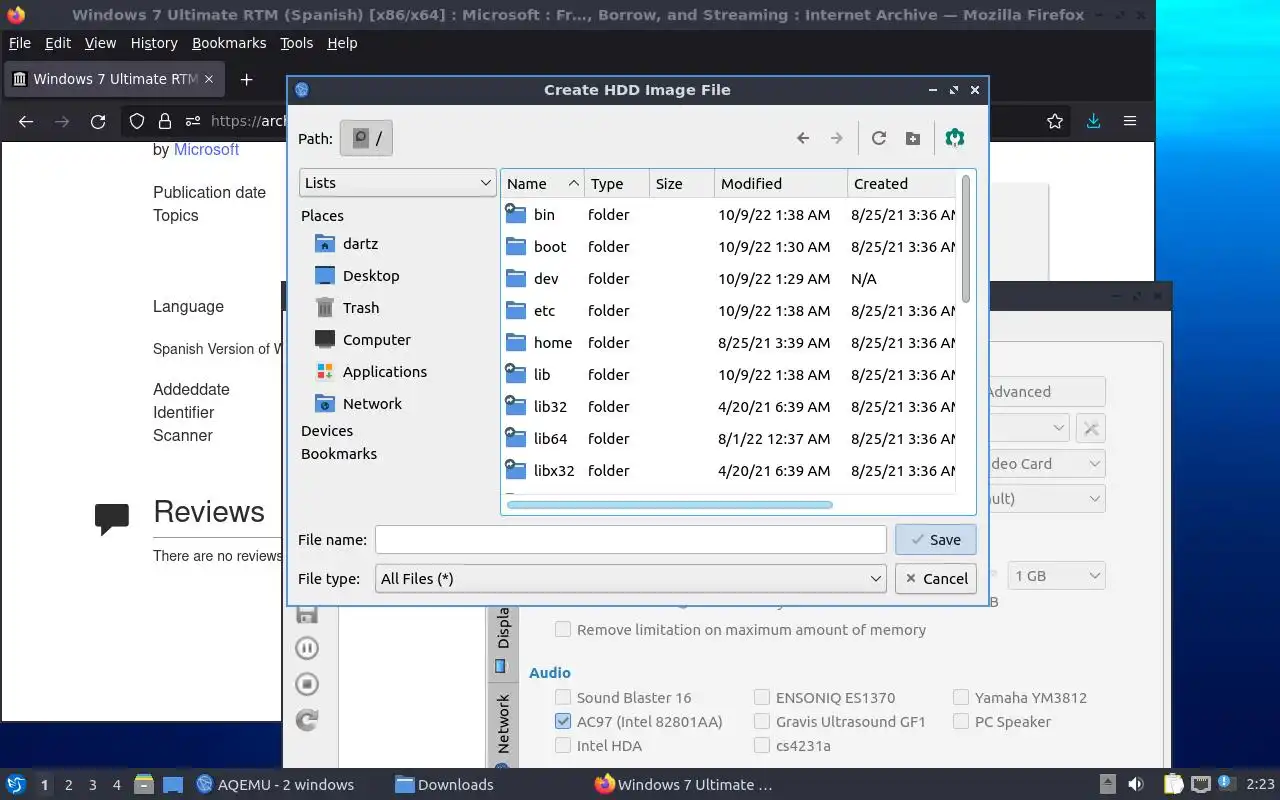The height and width of the screenshot is (800, 1280).
Task: Enable Yamaha YM3812 audio
Action: point(961,697)
